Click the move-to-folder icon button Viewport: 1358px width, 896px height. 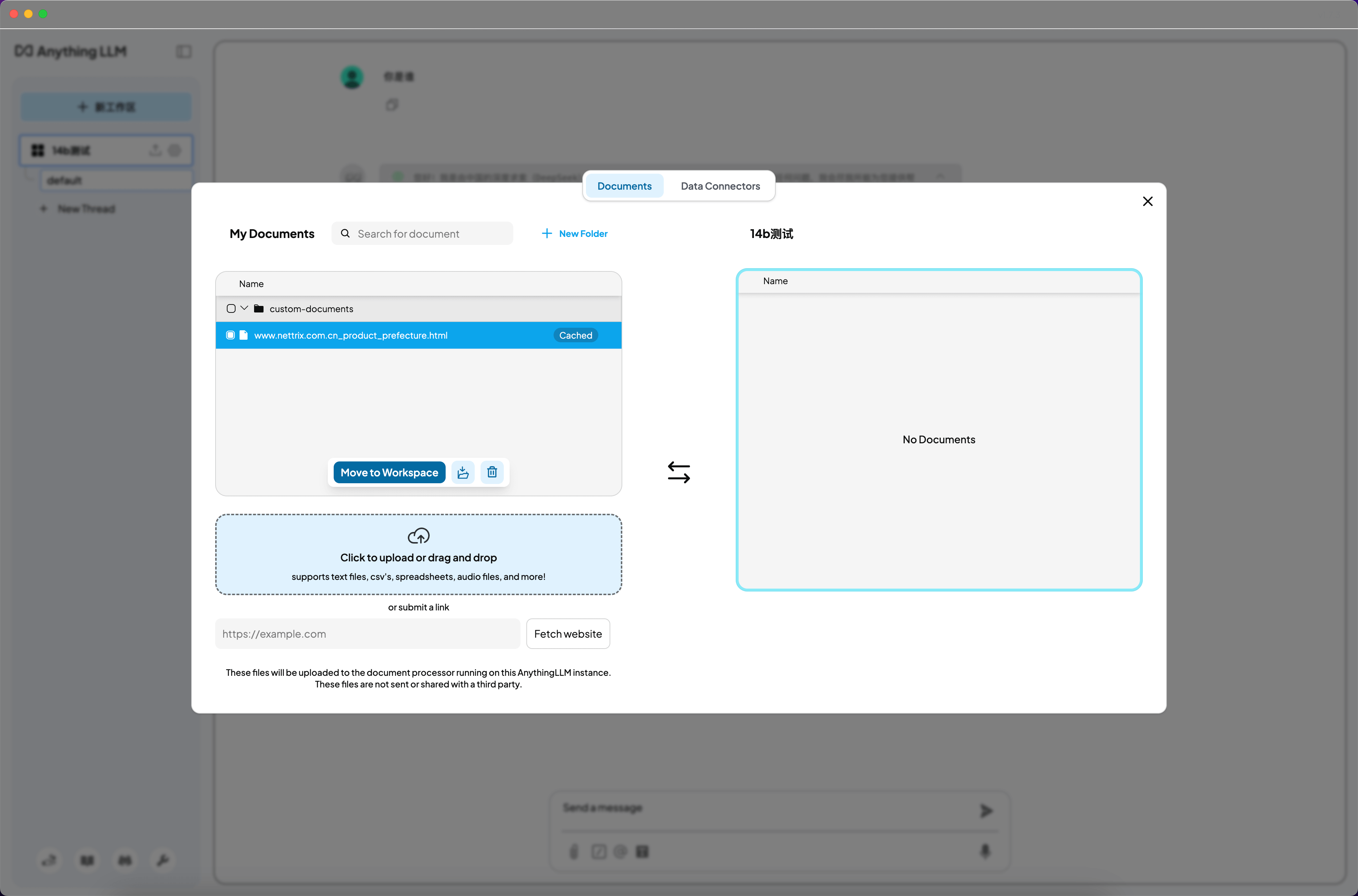pos(463,472)
